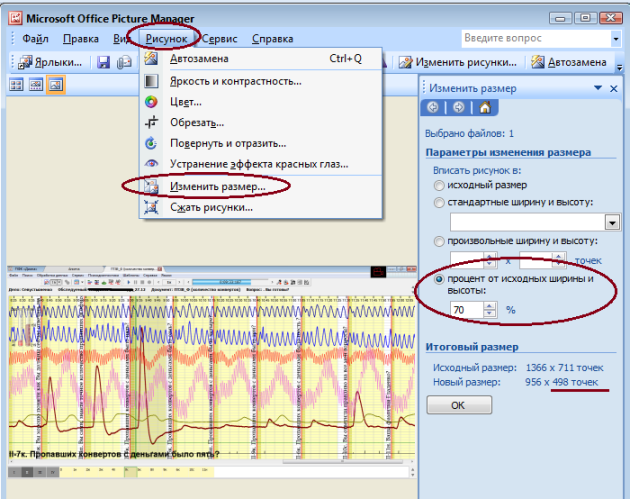This screenshot has width=630, height=499.
Task: Select Цвет... menu entry
Action: click(x=260, y=102)
